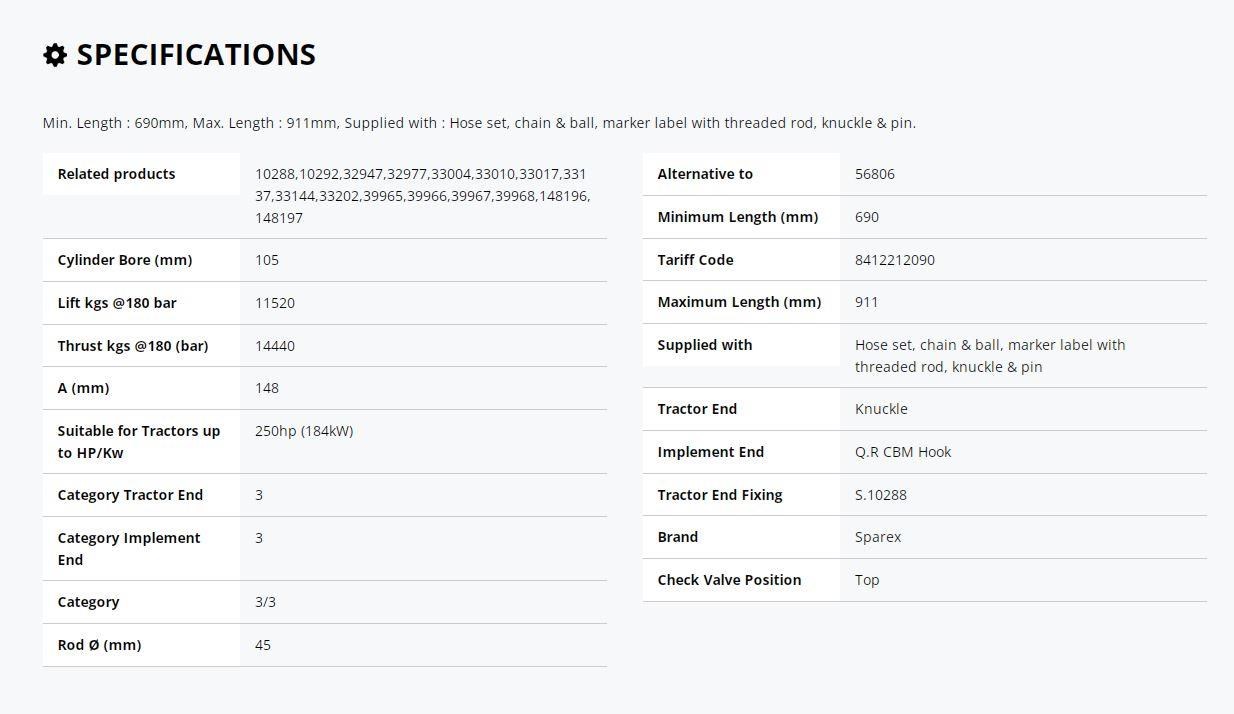The height and width of the screenshot is (714, 1234).
Task: Click the Tractor End Fixing value S.10288
Action: pos(881,495)
